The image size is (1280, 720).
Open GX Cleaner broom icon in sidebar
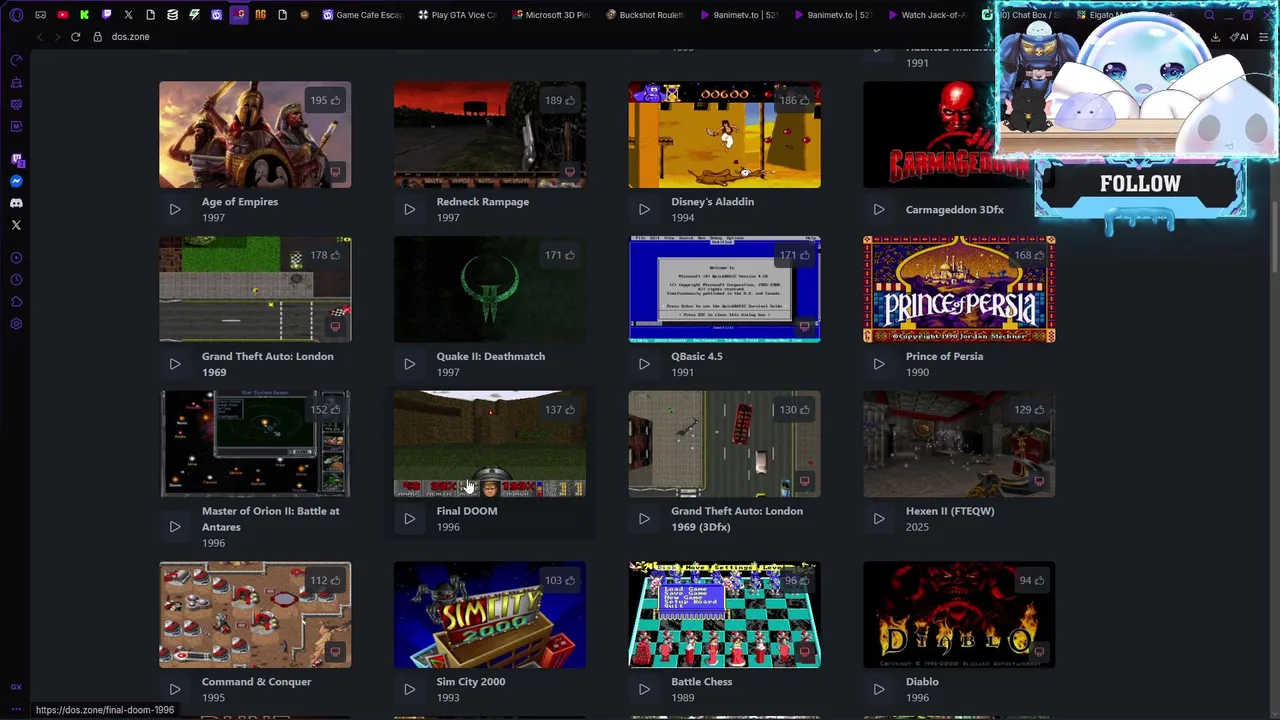coord(16,82)
